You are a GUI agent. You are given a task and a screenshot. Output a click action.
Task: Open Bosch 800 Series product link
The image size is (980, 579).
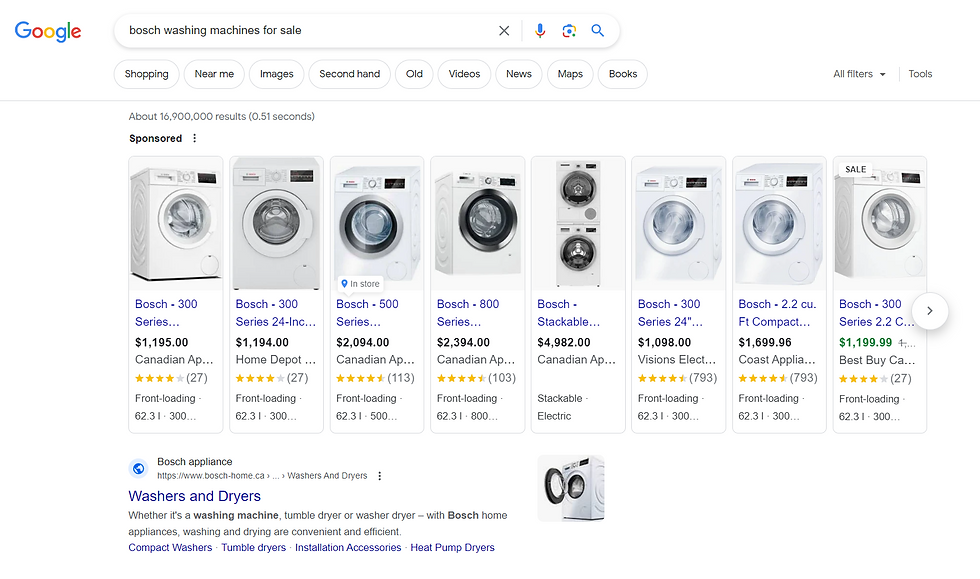pos(468,313)
